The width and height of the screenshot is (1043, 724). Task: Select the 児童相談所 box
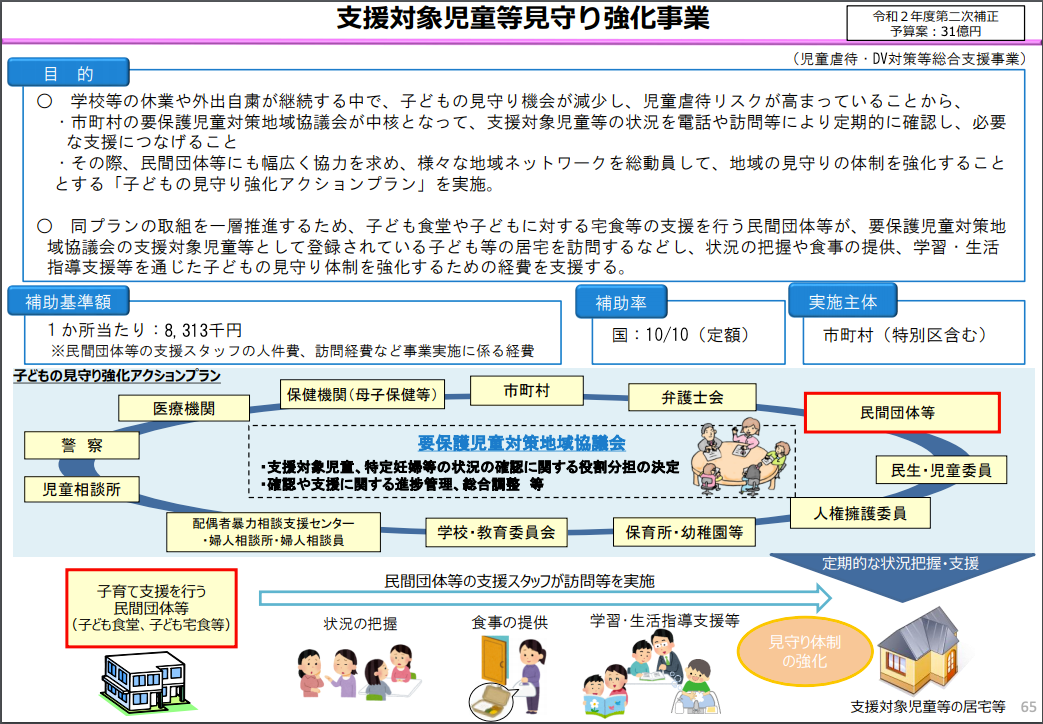[82, 489]
